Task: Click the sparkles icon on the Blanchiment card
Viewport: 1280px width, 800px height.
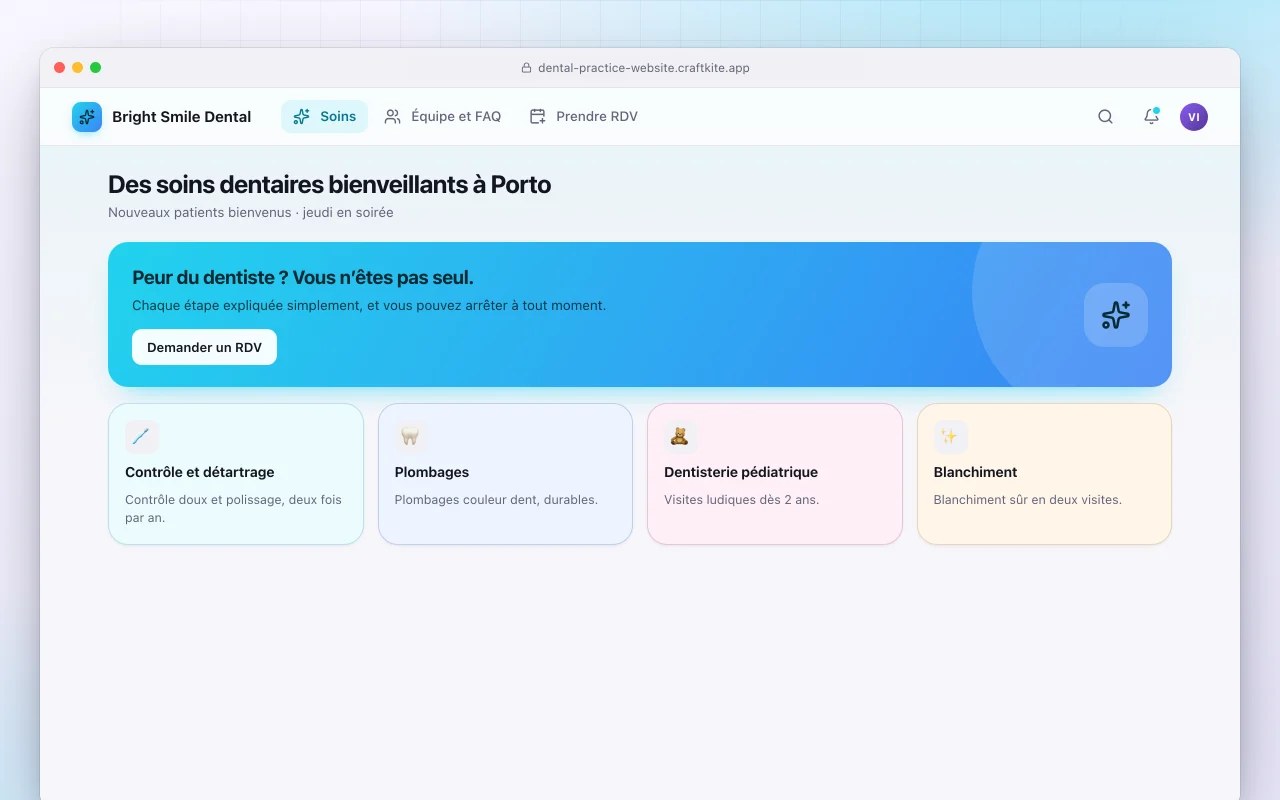Action: point(950,437)
